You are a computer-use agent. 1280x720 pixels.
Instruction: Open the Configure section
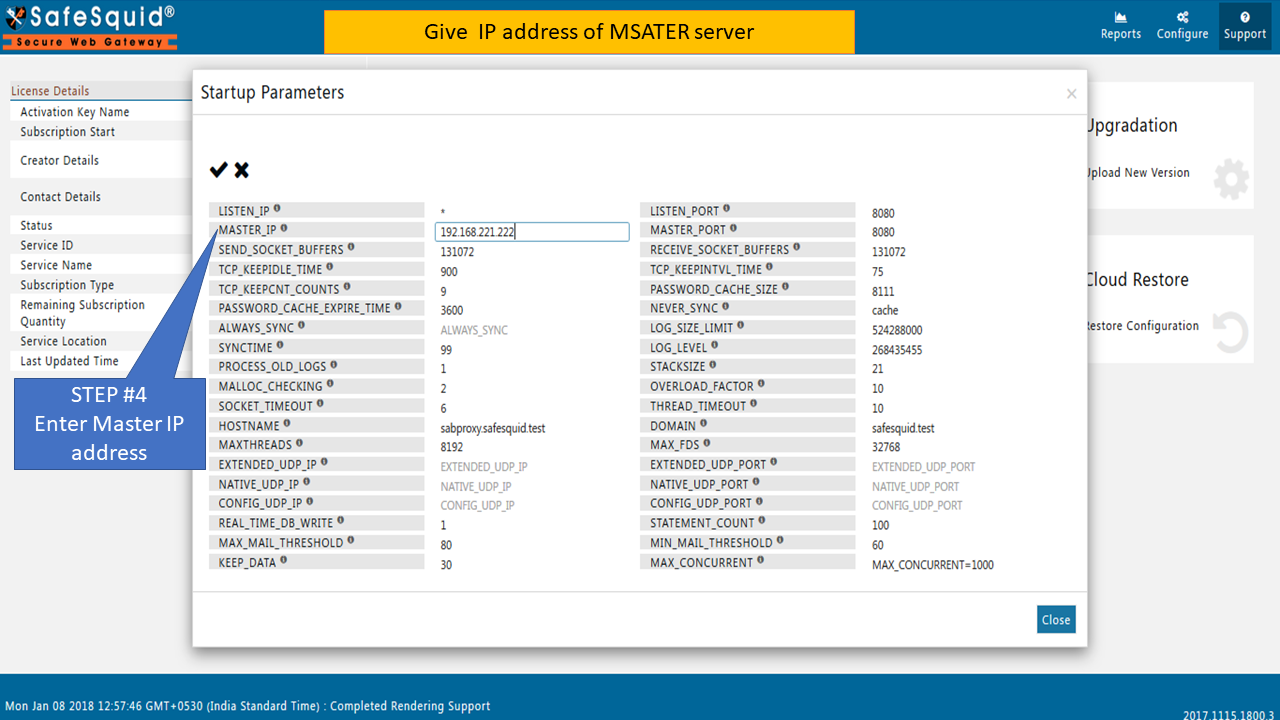click(x=1182, y=26)
